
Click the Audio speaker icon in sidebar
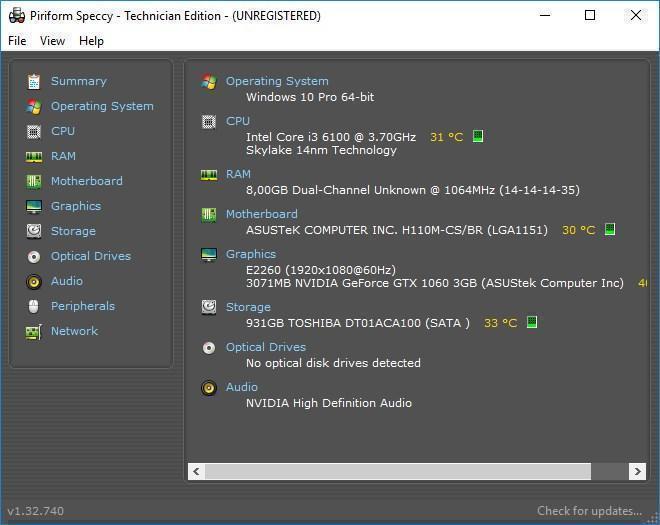point(34,282)
